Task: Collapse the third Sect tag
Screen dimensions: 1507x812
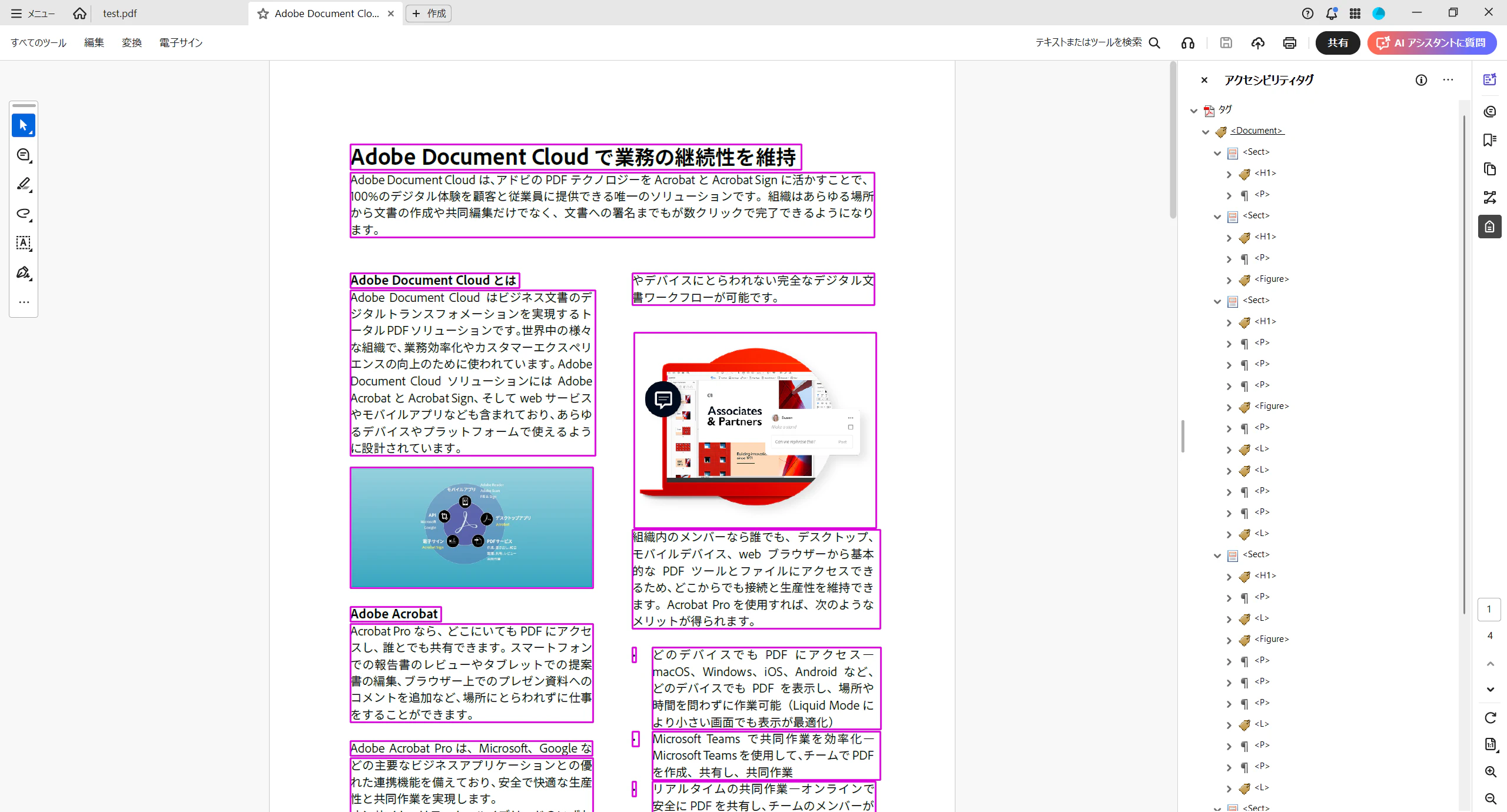Action: tap(1217, 301)
